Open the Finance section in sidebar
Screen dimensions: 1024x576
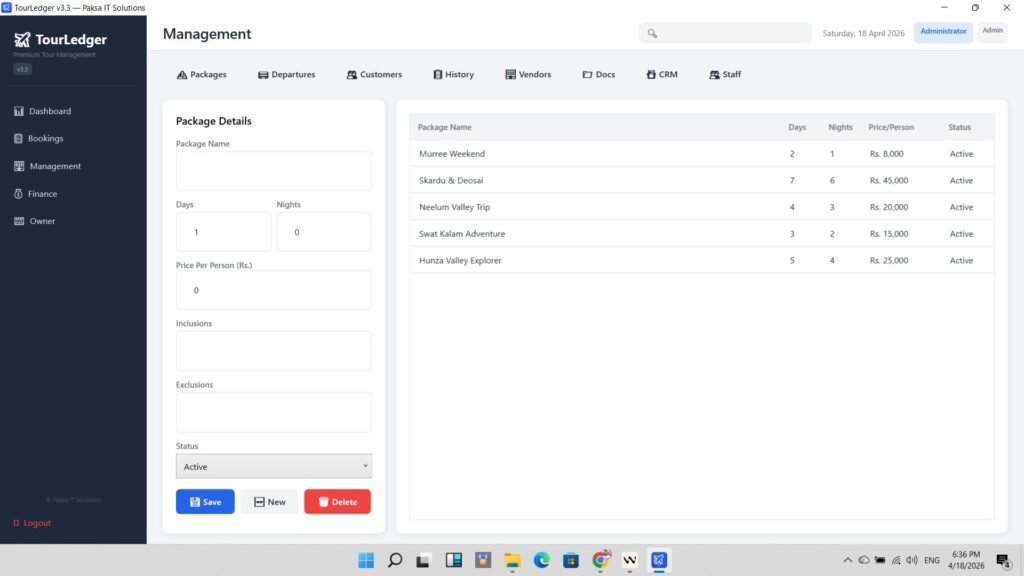[x=42, y=194]
